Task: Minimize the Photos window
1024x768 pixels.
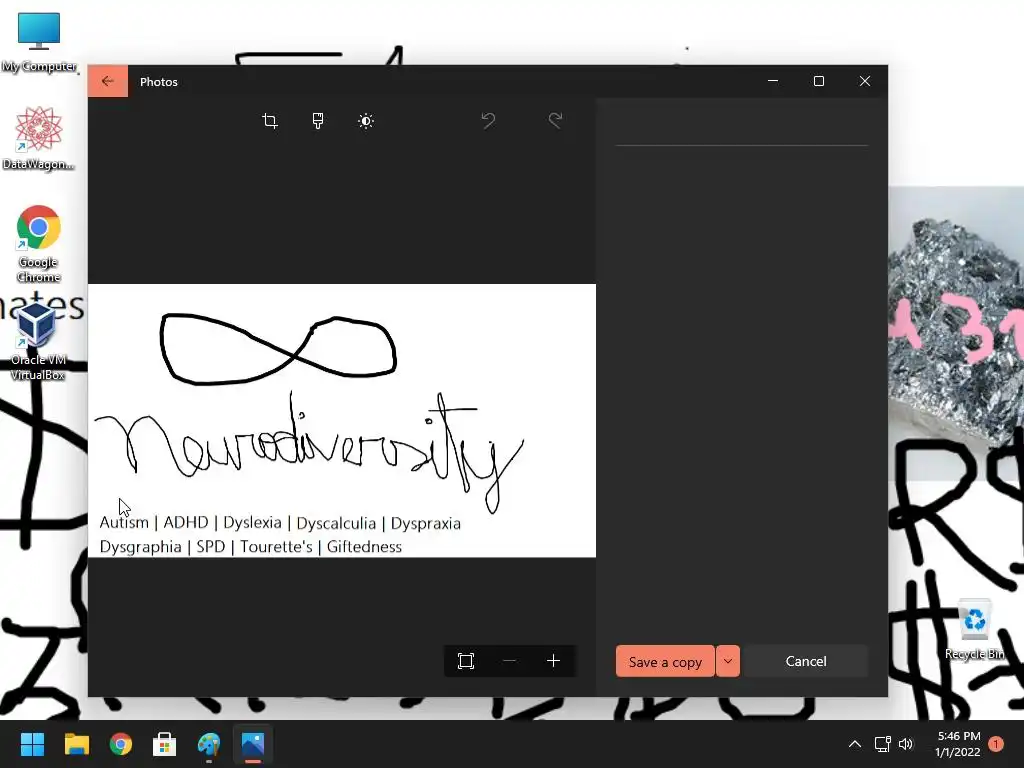Action: click(773, 81)
